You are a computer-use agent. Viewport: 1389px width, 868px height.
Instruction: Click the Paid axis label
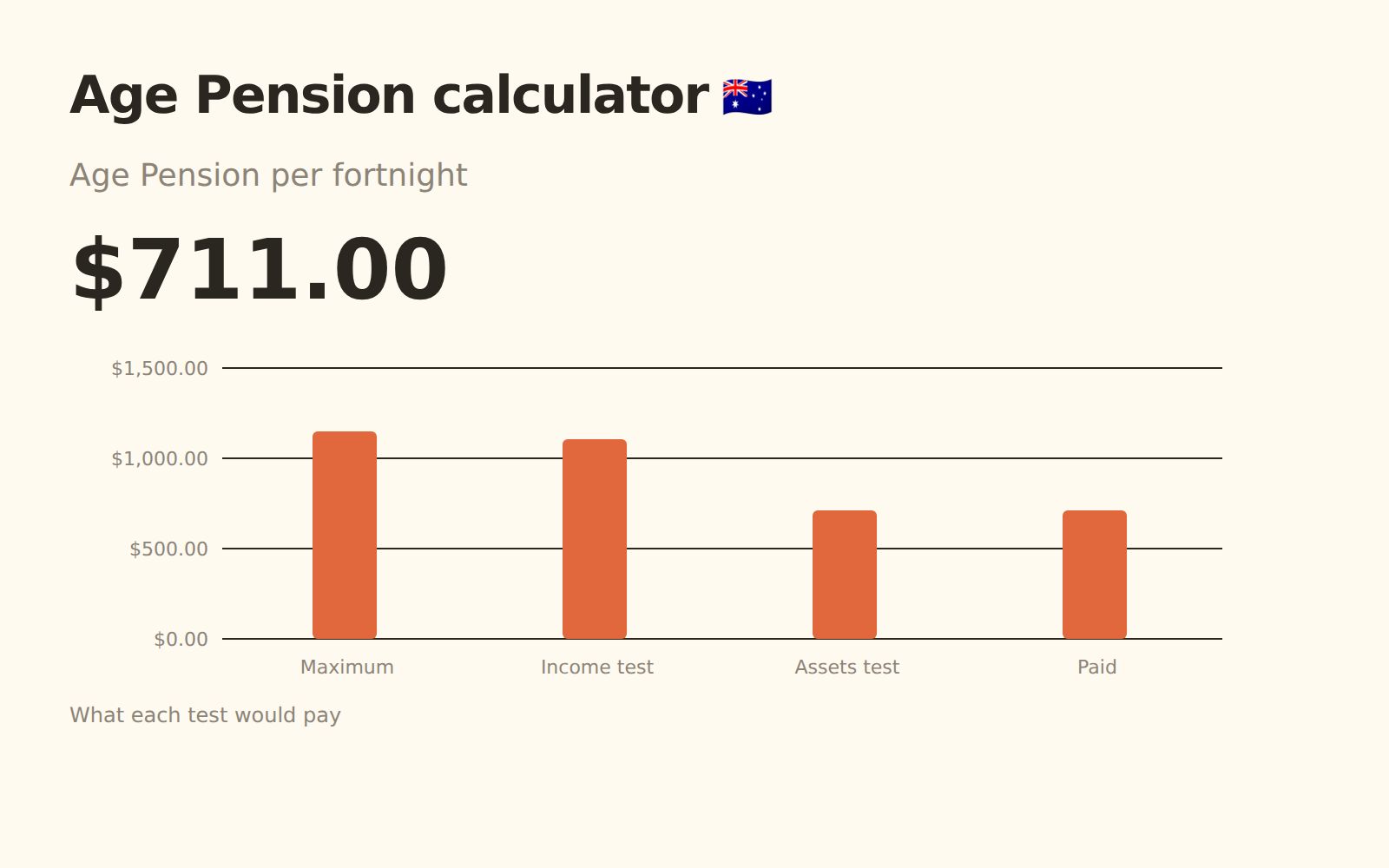(1096, 667)
